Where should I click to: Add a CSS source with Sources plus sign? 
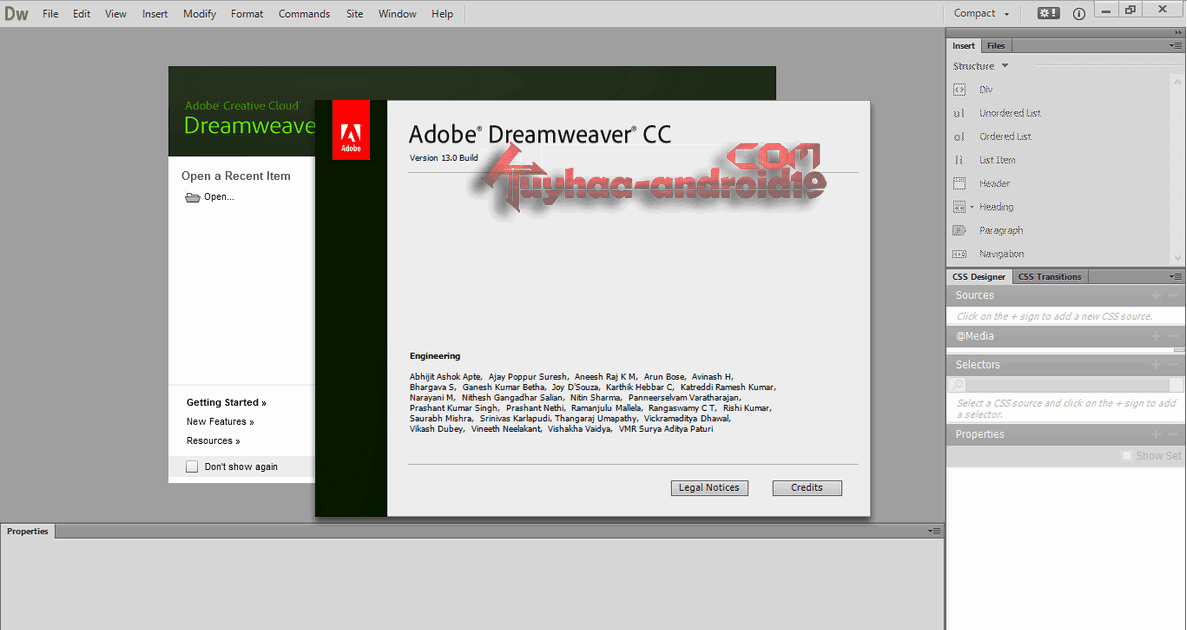click(1156, 295)
